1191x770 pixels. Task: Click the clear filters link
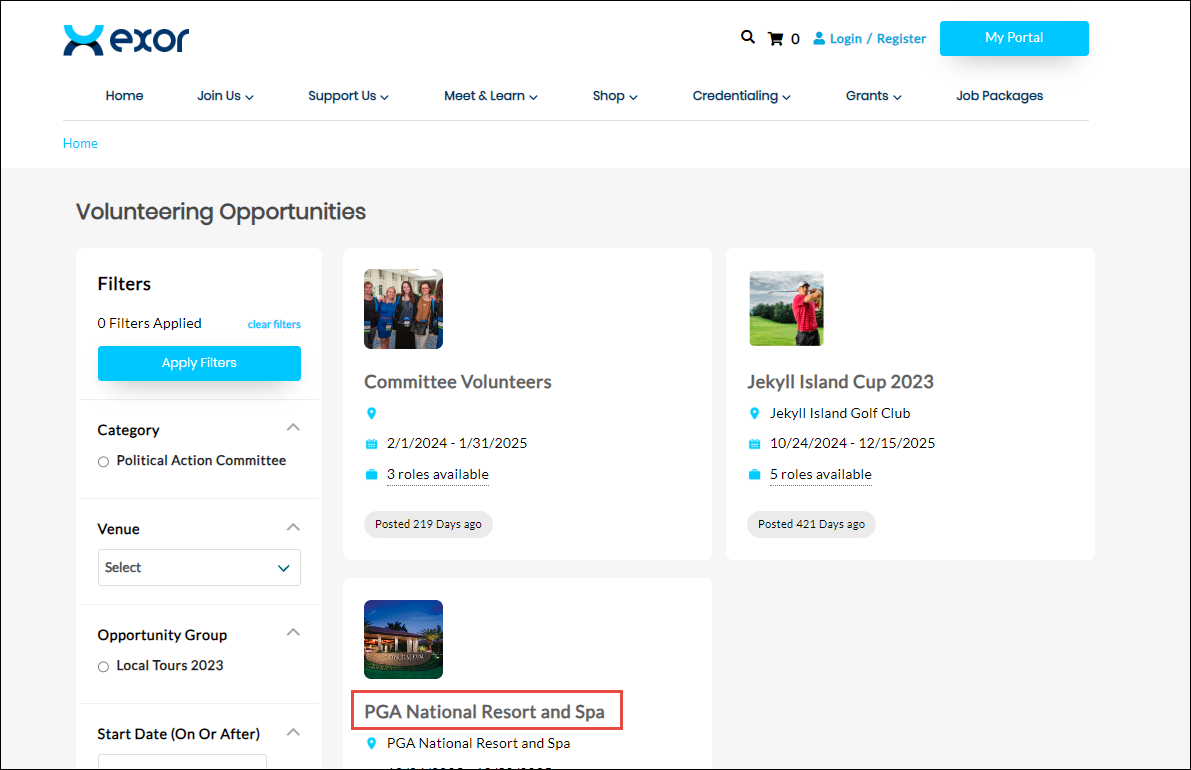274,324
